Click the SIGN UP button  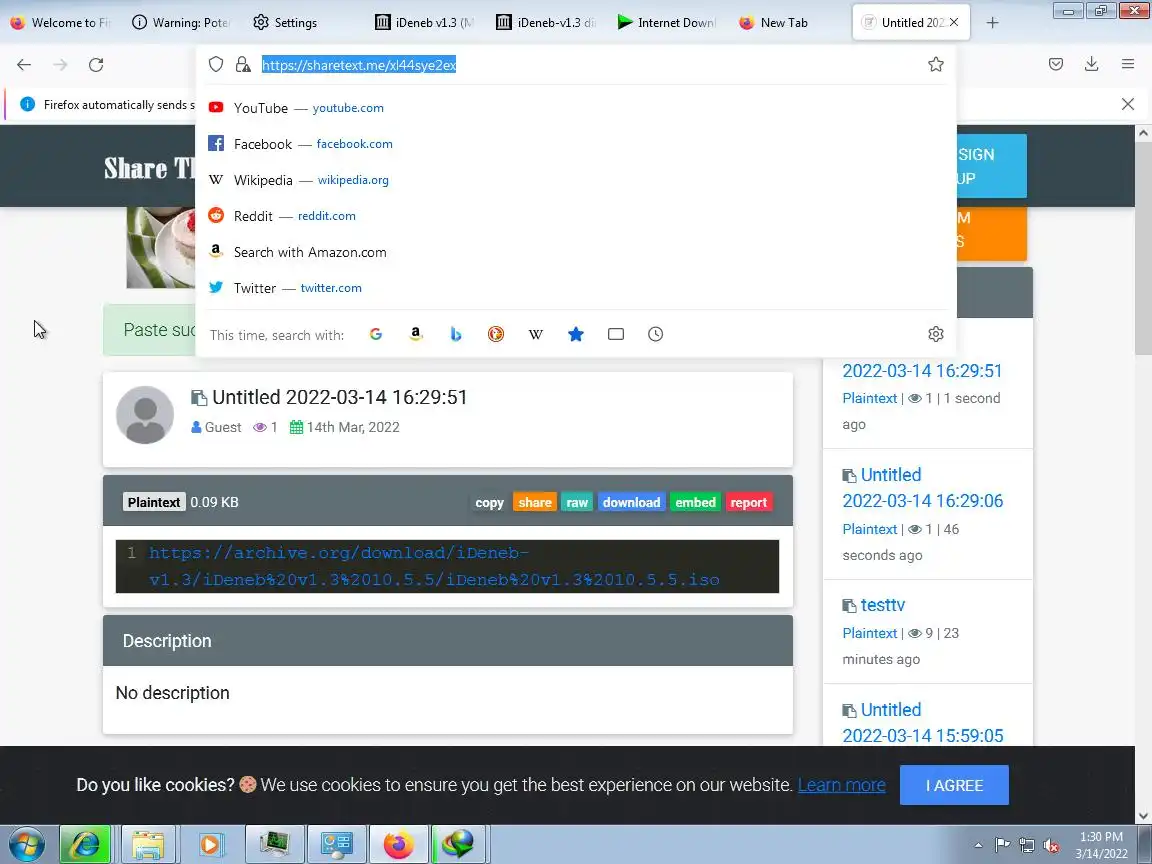pyautogui.click(x=991, y=166)
